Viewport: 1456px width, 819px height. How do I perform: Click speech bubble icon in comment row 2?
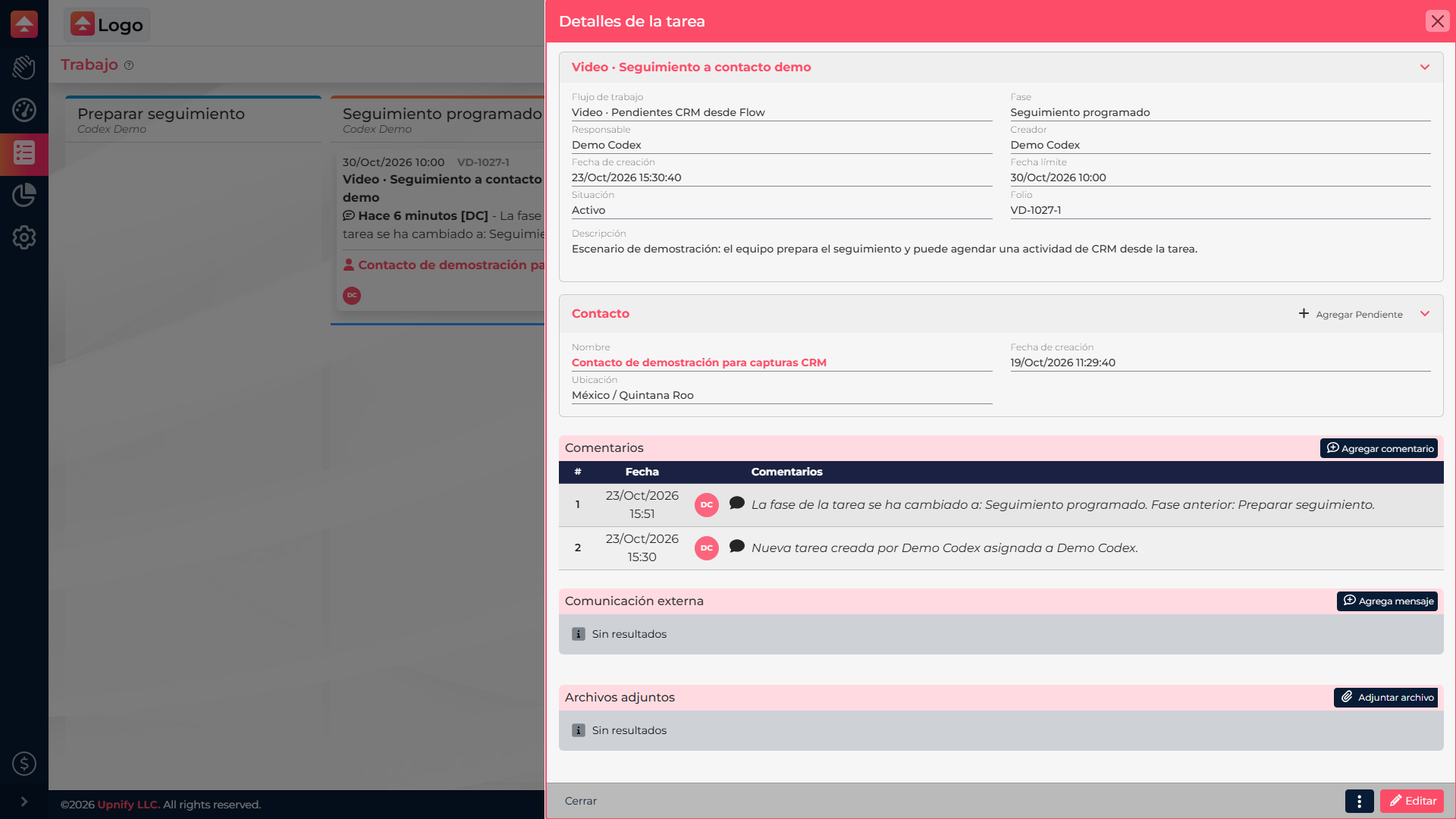click(x=737, y=547)
